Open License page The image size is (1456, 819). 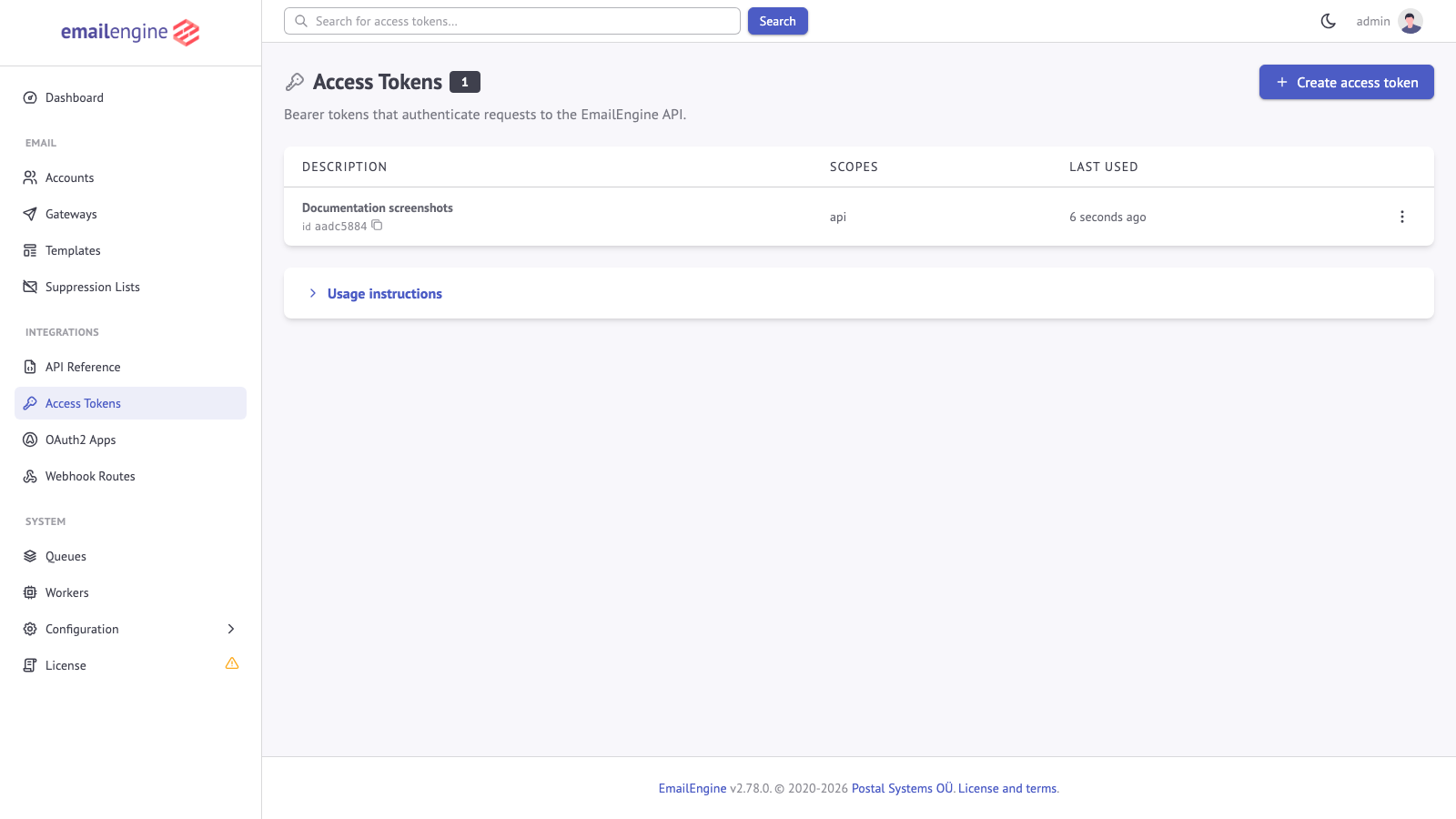click(x=130, y=665)
